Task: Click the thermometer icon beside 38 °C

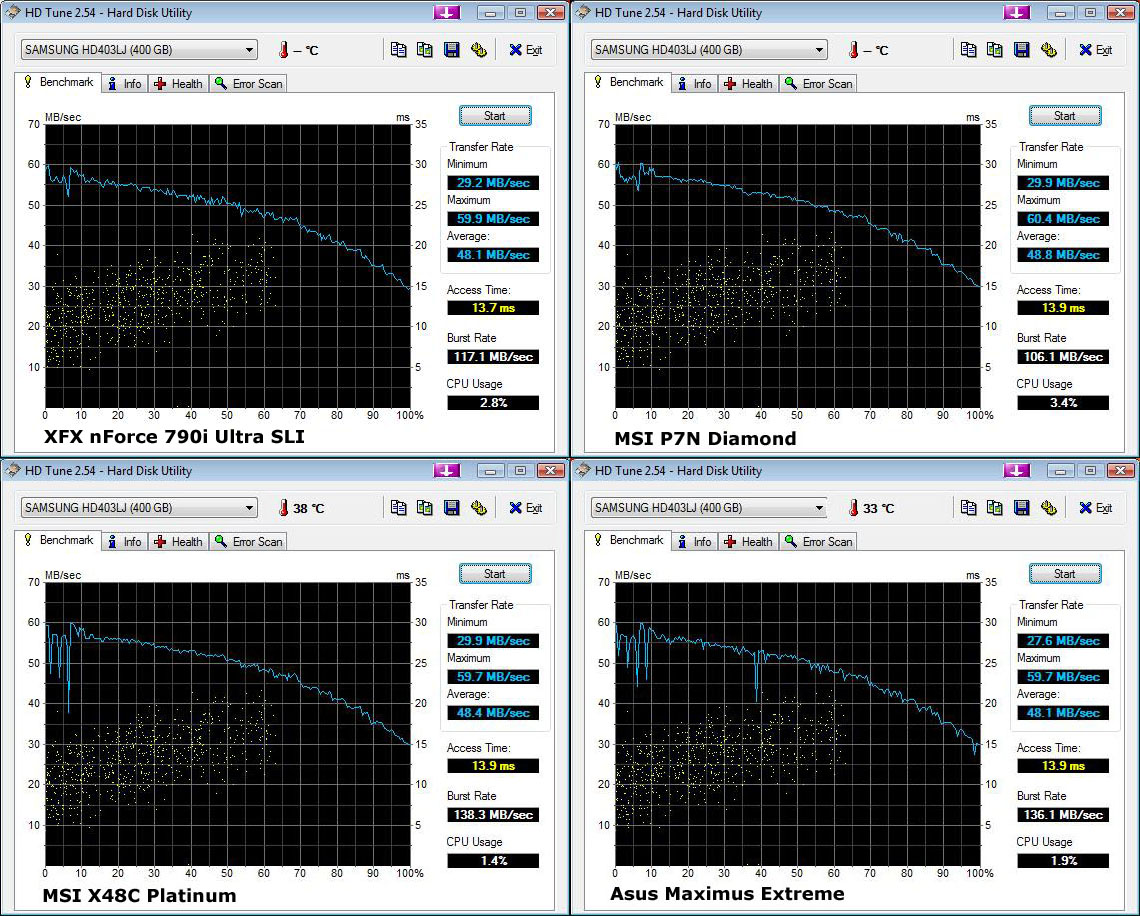Action: [284, 507]
